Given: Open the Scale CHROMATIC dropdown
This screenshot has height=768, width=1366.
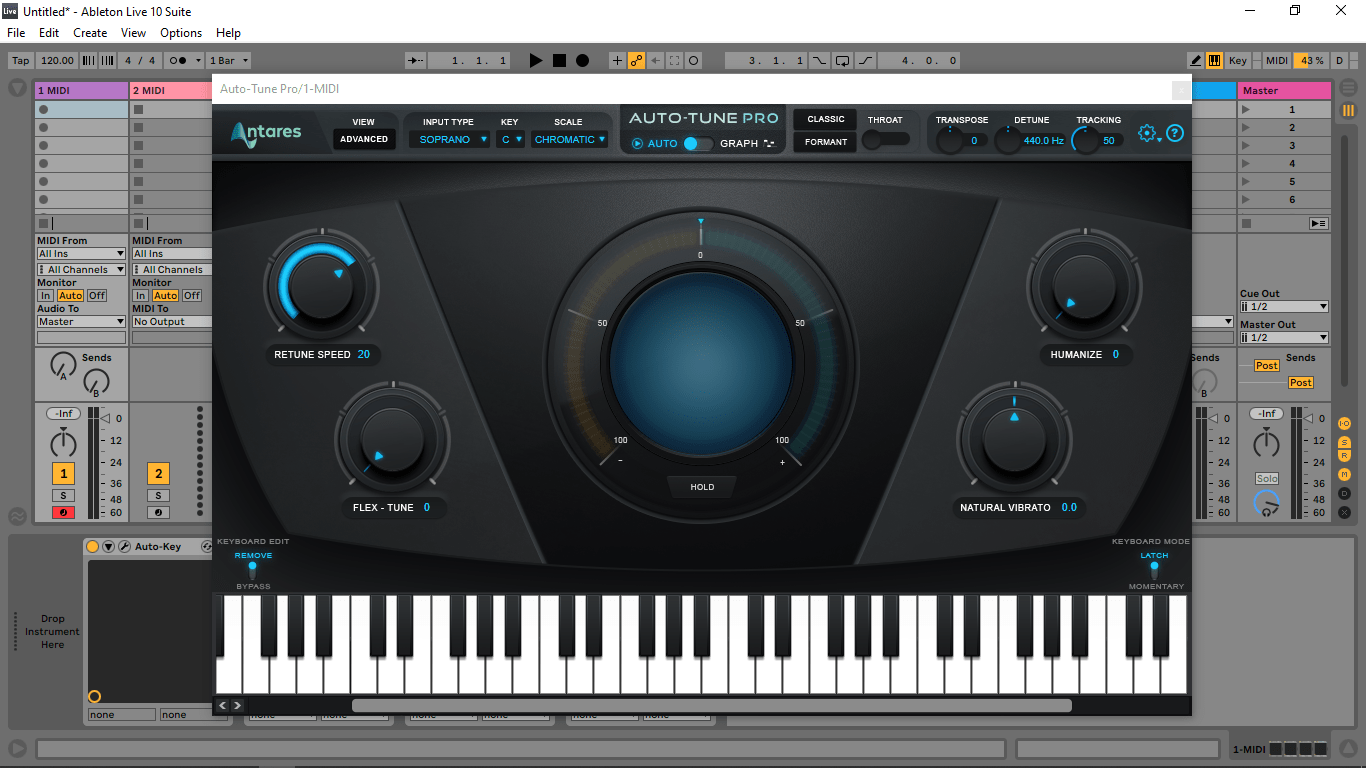Looking at the screenshot, I should [x=570, y=140].
